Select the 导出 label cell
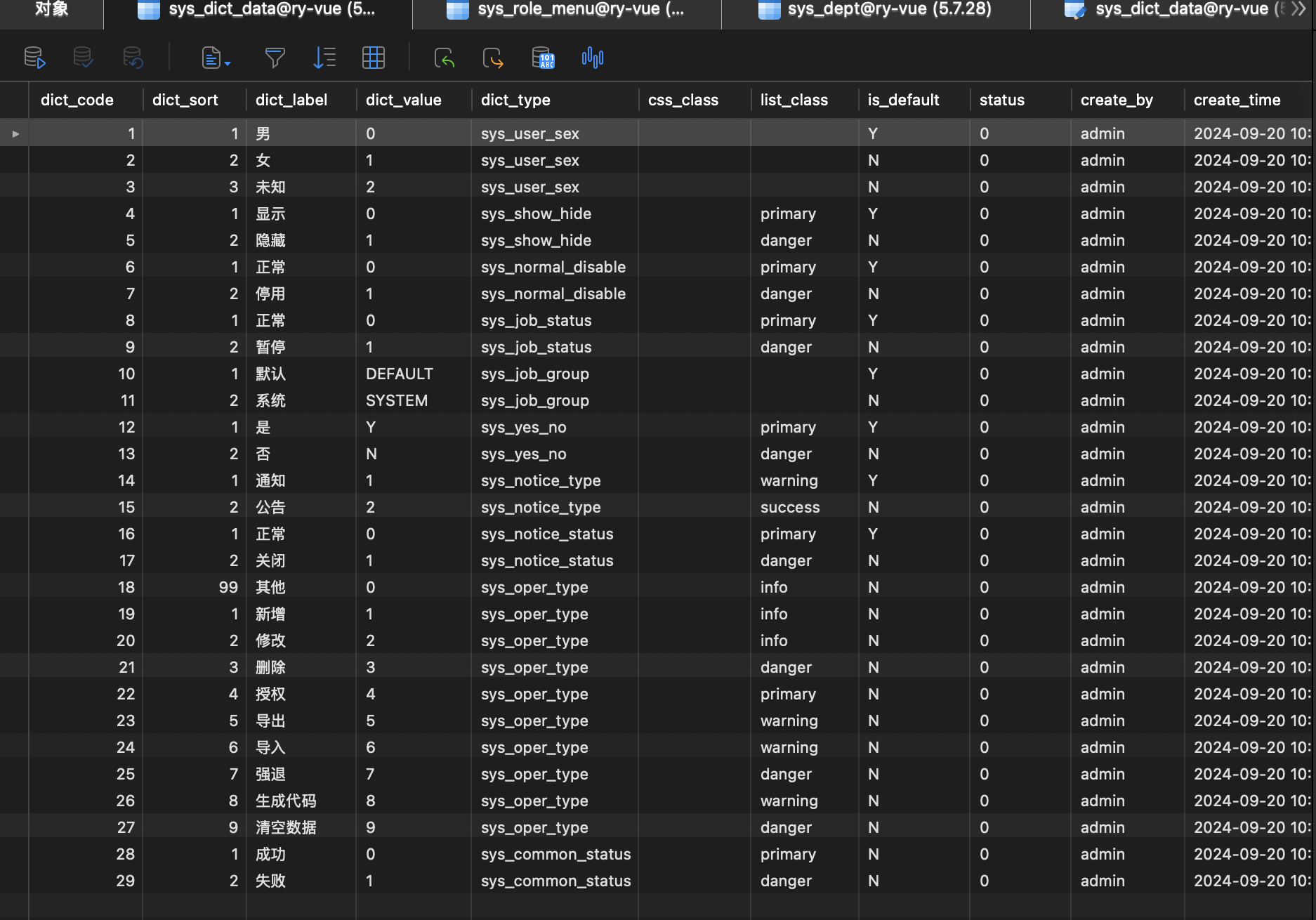The height and width of the screenshot is (920, 1316). pos(301,721)
